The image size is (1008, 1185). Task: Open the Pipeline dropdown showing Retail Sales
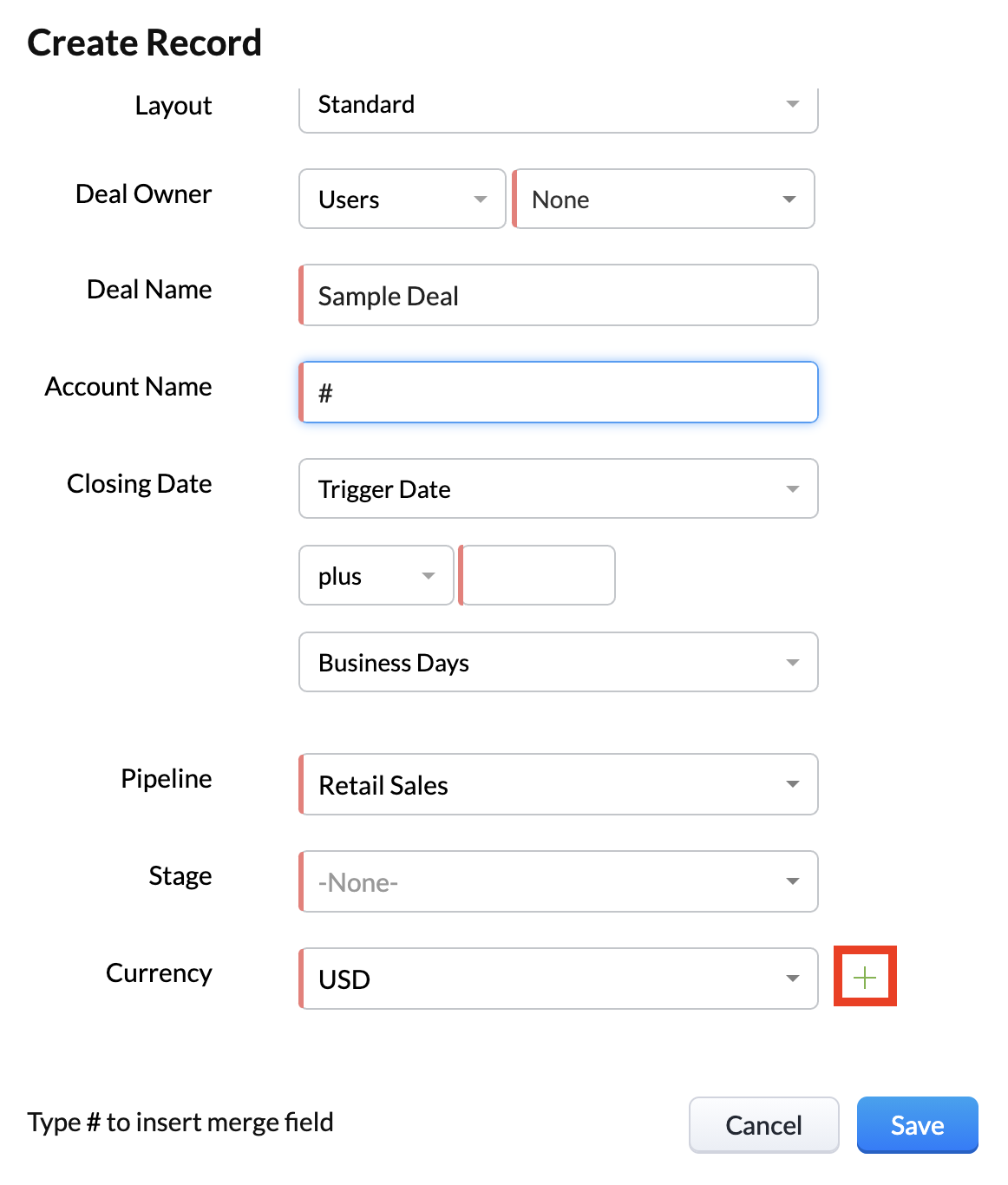coord(559,784)
